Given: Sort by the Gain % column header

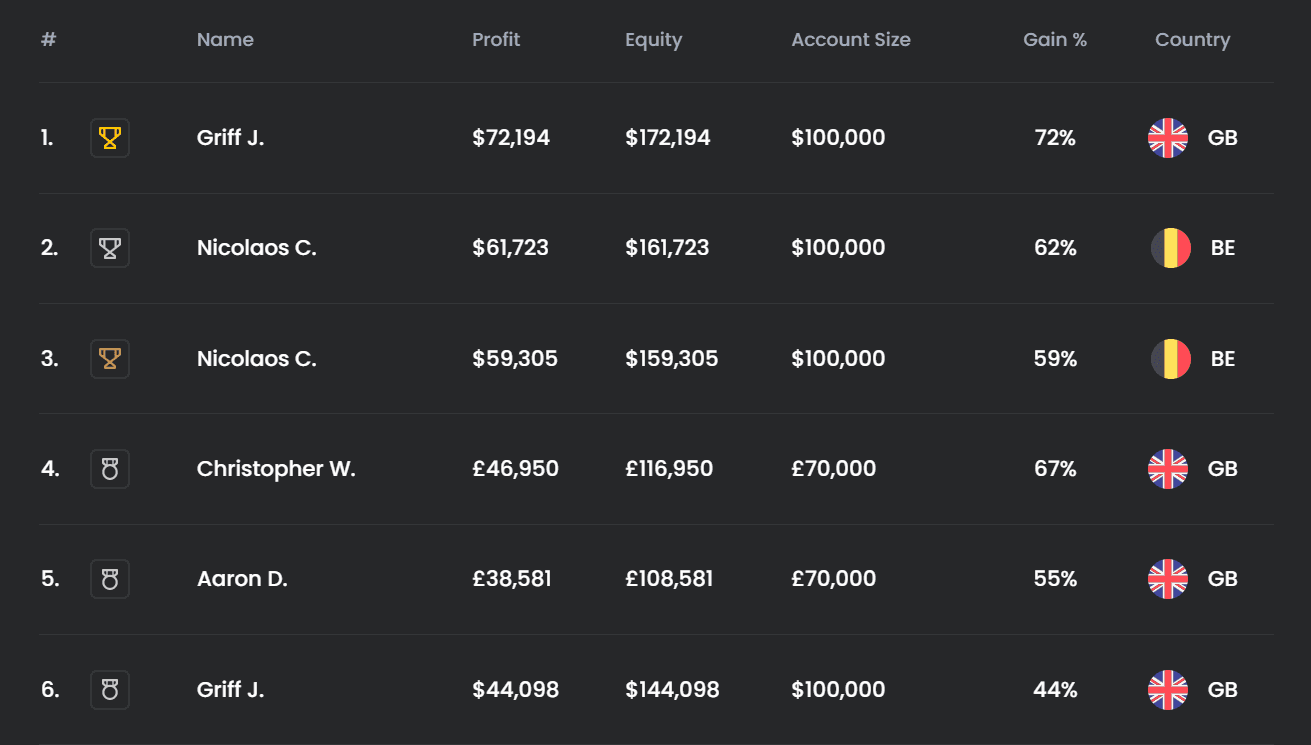Looking at the screenshot, I should pyautogui.click(x=1055, y=40).
